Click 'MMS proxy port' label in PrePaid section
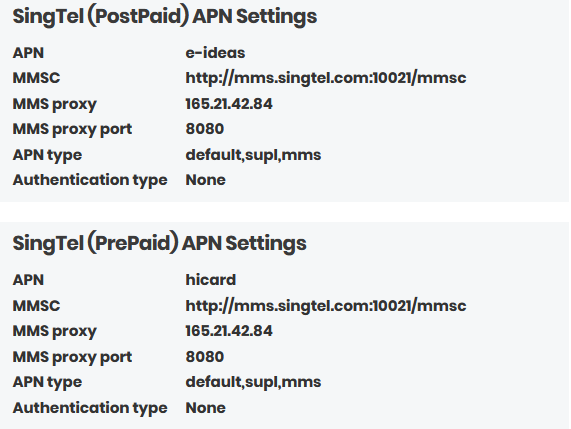This screenshot has width=571, height=429. [x=72, y=357]
